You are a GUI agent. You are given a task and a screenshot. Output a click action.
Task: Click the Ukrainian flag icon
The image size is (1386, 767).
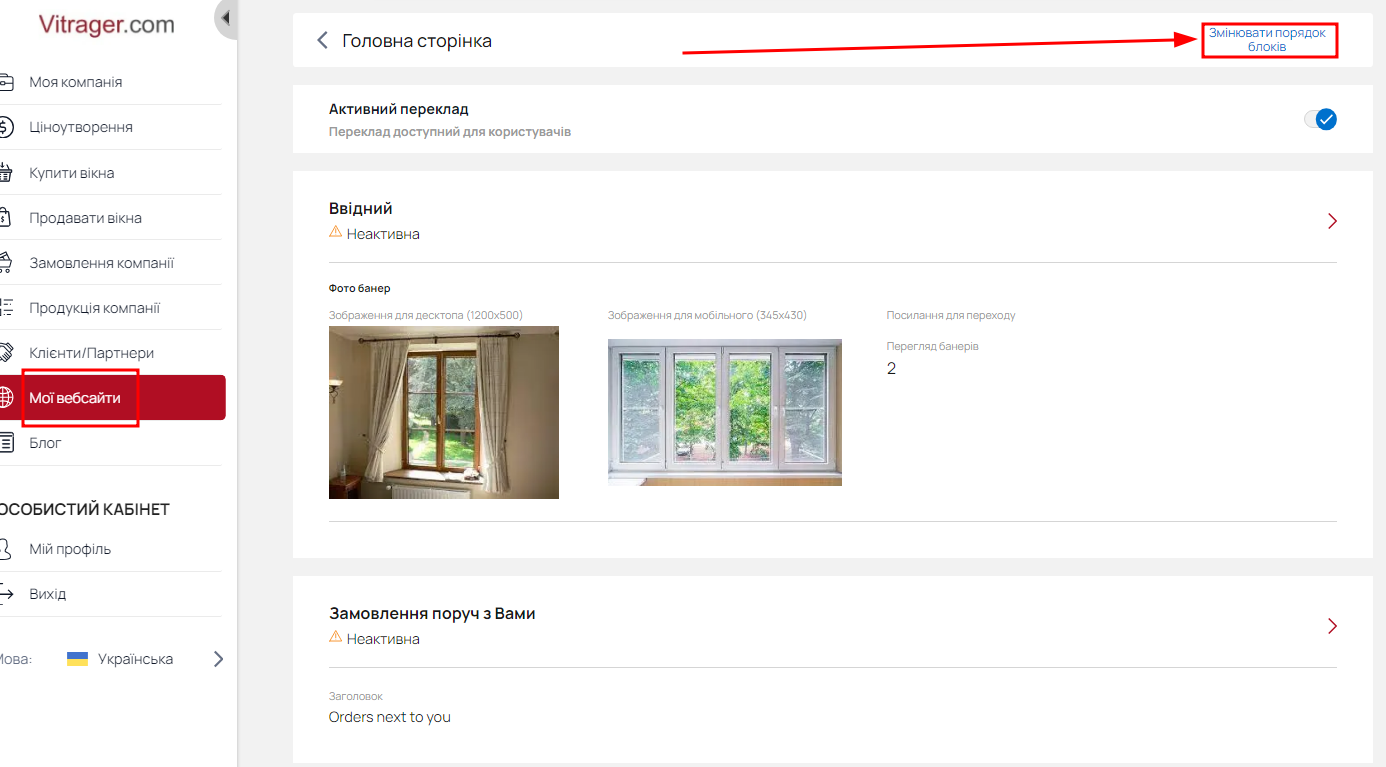click(77, 659)
